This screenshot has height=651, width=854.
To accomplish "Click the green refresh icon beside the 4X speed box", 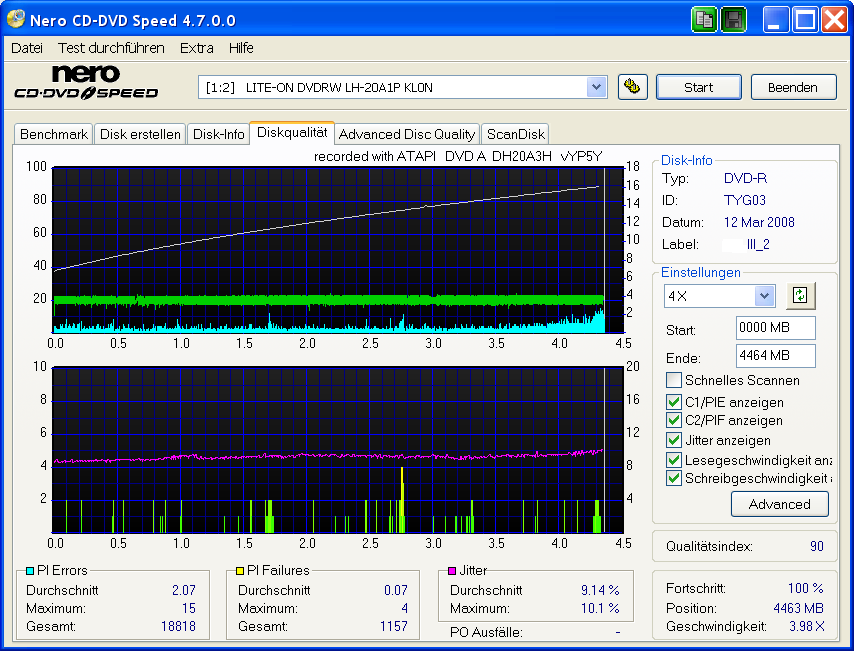I will coord(800,296).
